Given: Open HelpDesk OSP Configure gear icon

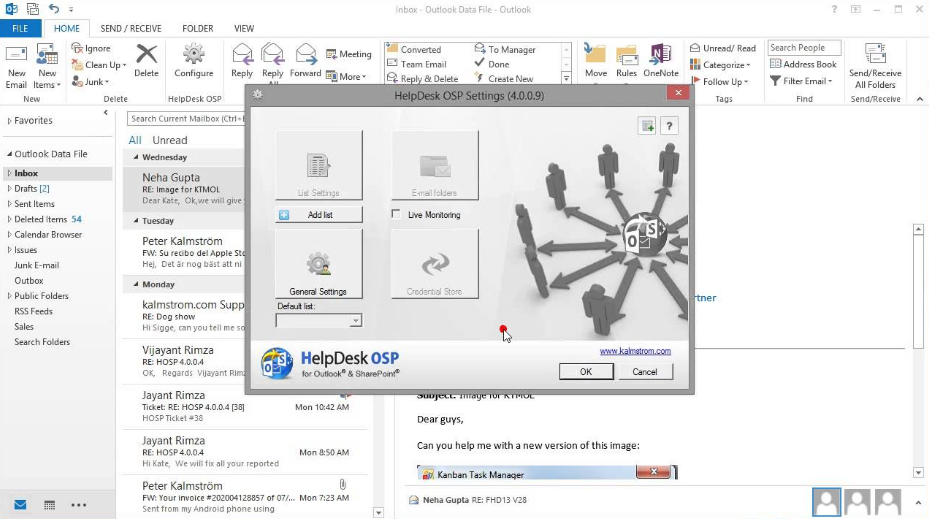Looking at the screenshot, I should 193,54.
